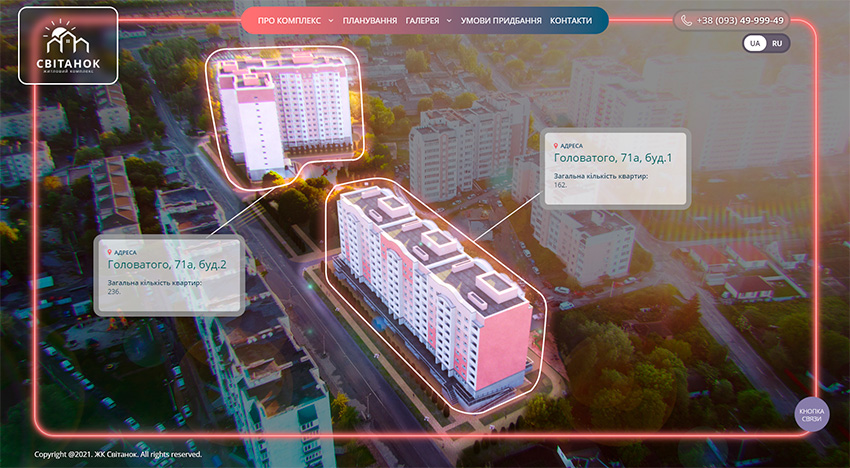Screen dimensions: 850x468
Task: Click the КНОПКА СВЯЗИ round button
Action: [812, 415]
